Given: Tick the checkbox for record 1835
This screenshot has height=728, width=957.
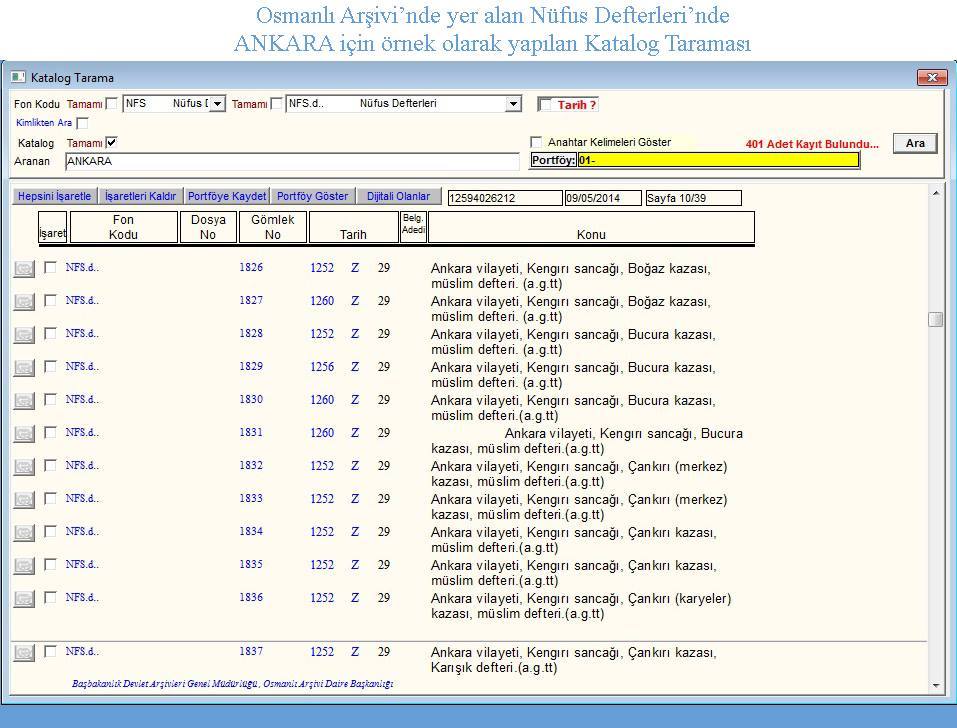Looking at the screenshot, I should [50, 564].
